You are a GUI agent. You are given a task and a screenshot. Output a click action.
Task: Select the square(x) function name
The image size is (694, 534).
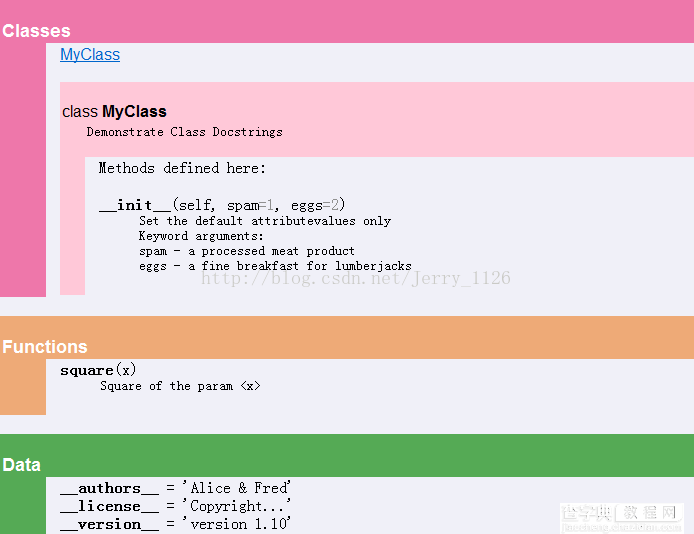coord(98,370)
